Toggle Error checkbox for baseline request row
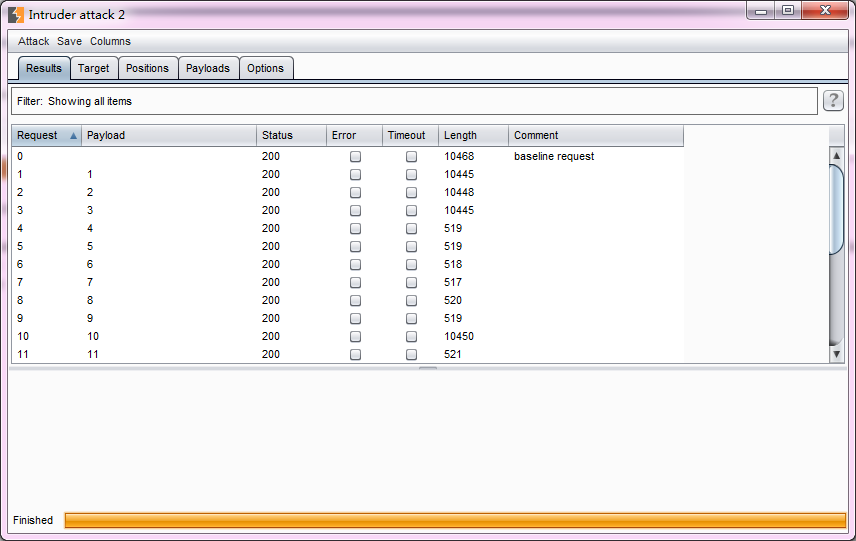Screen dimensions: 856x541 (355, 157)
